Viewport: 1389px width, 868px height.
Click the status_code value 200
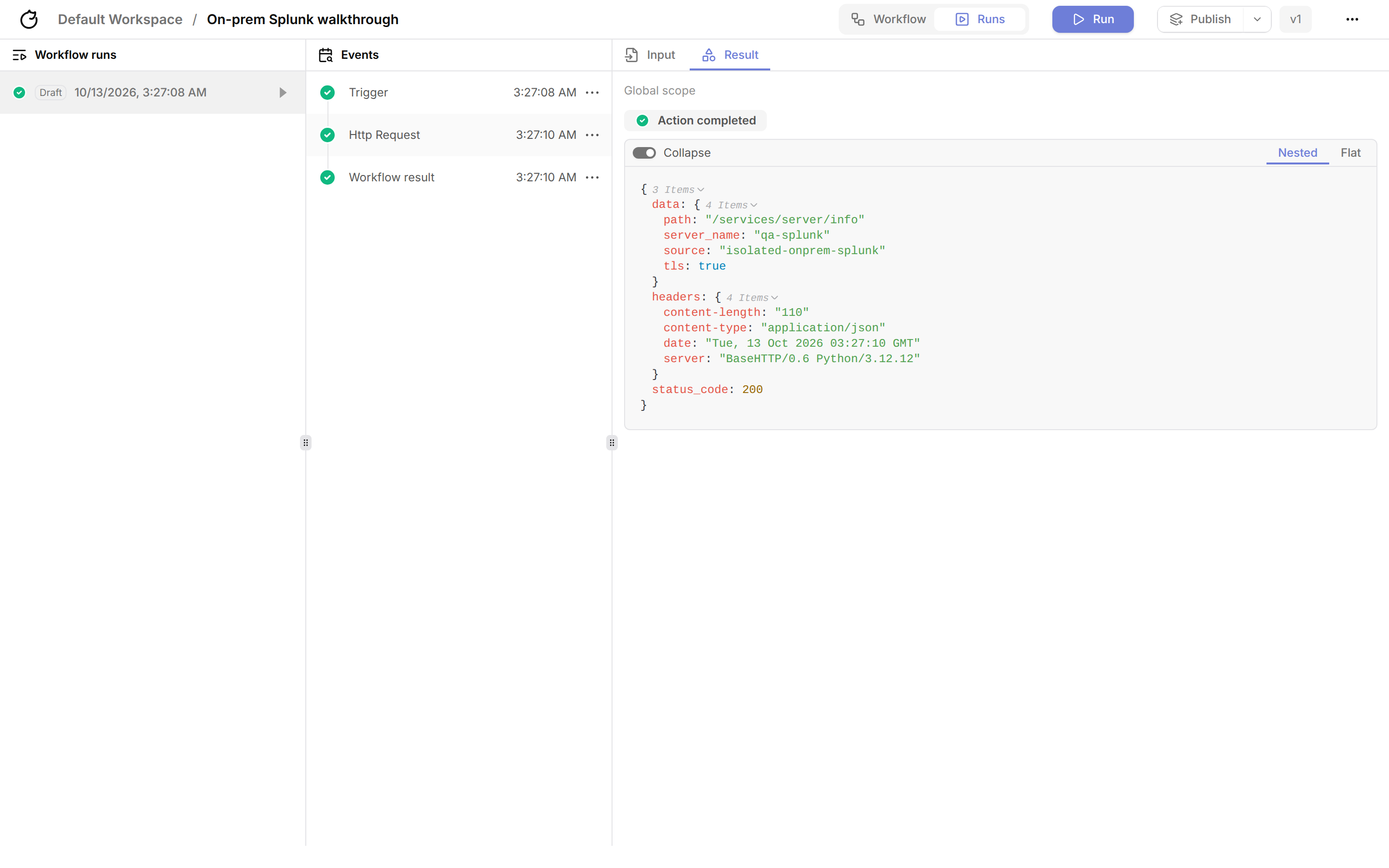752,390
